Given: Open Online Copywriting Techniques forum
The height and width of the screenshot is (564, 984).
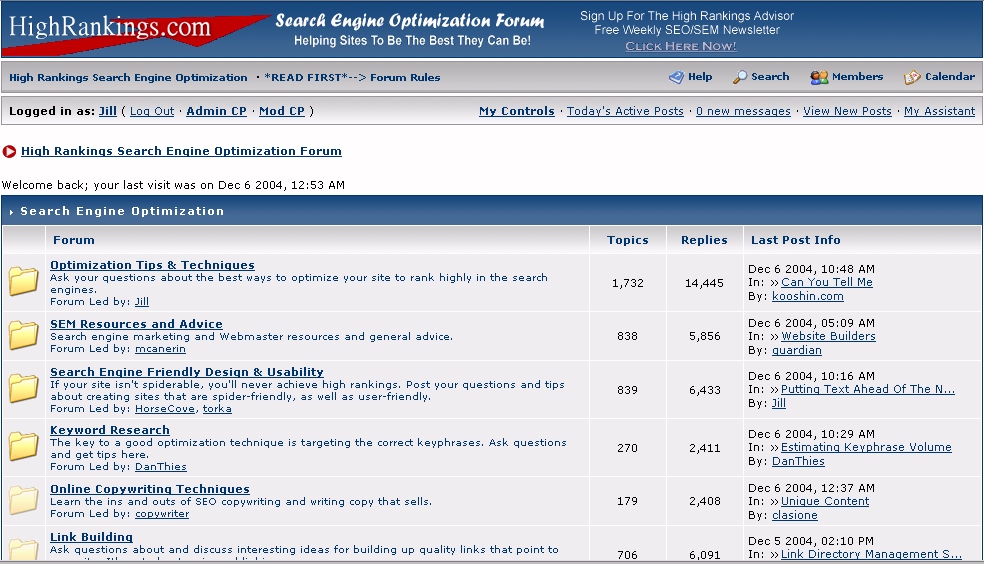Looking at the screenshot, I should (150, 489).
